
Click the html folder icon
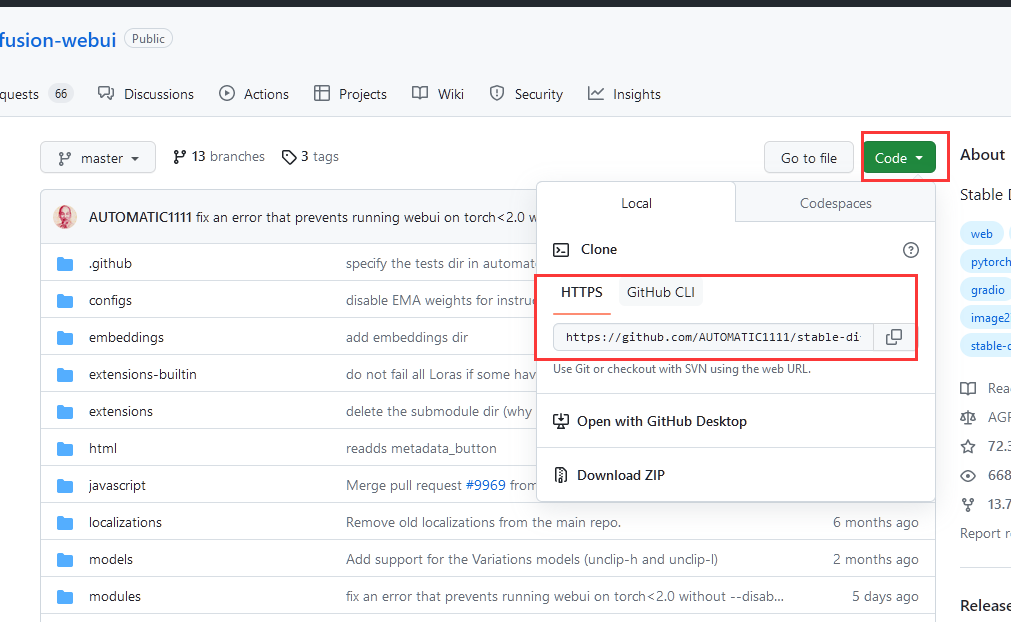click(x=64, y=449)
